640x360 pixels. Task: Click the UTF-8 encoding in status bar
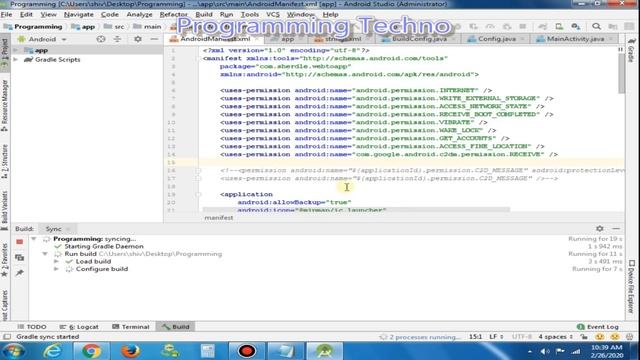522,337
